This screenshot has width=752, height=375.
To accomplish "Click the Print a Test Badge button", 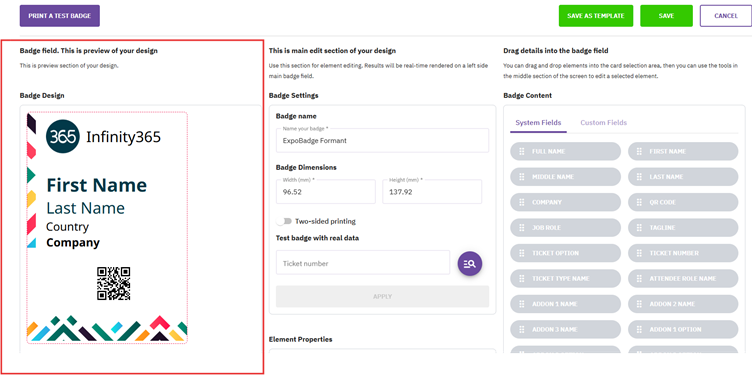I will click(x=59, y=16).
